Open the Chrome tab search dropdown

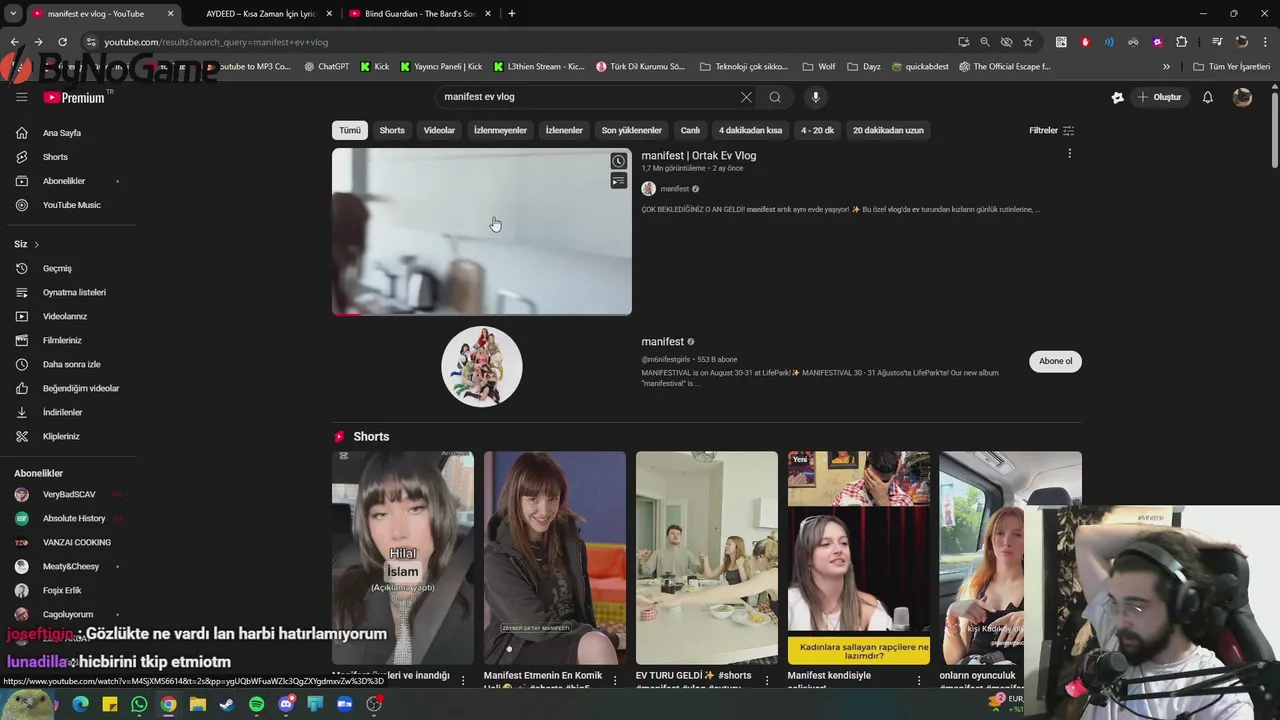point(13,14)
